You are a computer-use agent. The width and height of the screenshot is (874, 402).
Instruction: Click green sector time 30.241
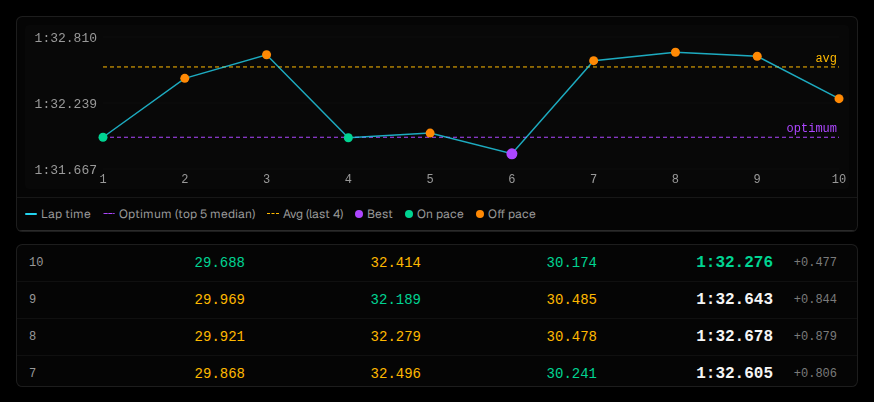572,374
